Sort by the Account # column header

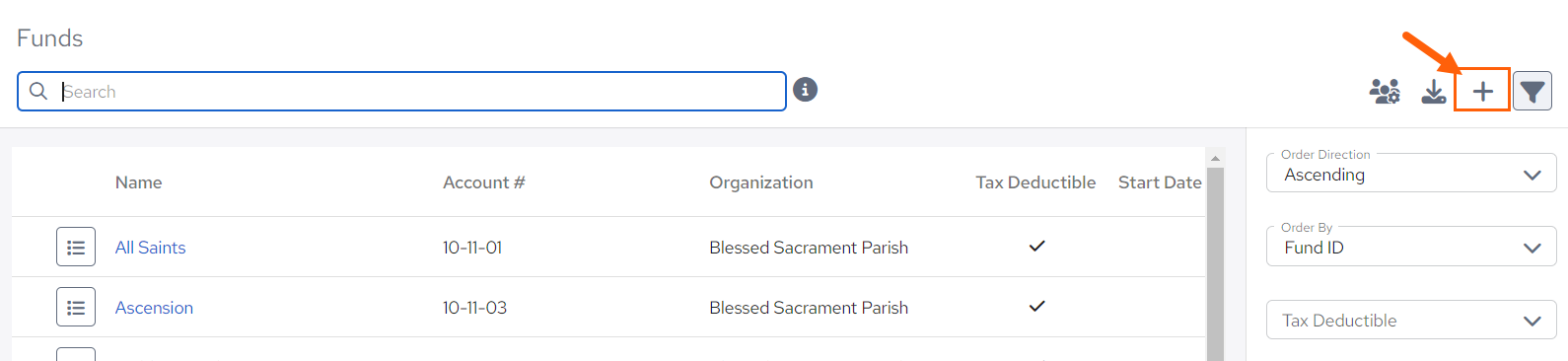[x=483, y=182]
